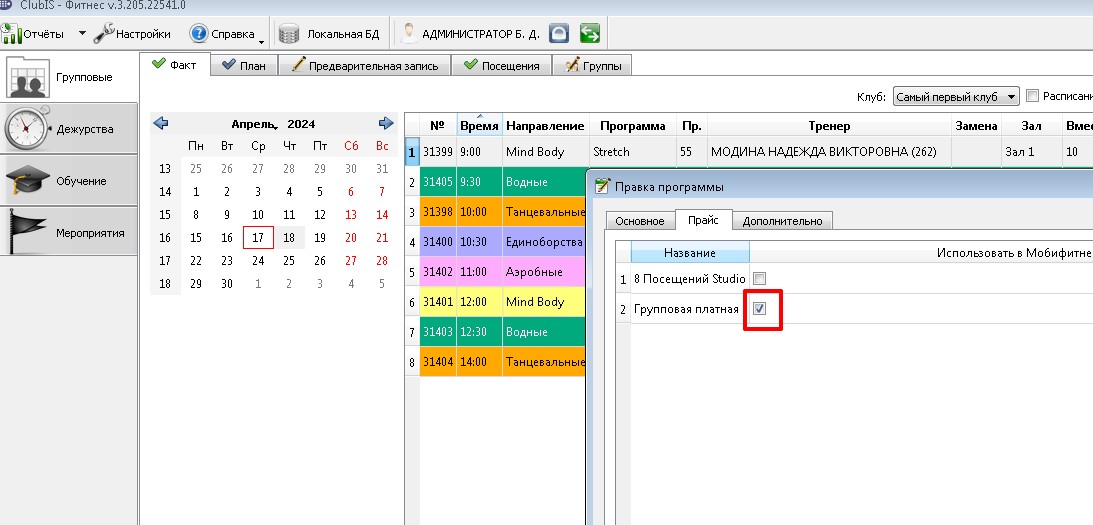Image resolution: width=1093 pixels, height=525 pixels.
Task: Select the 31403 12:30 Водные row
Action: [x=503, y=332]
